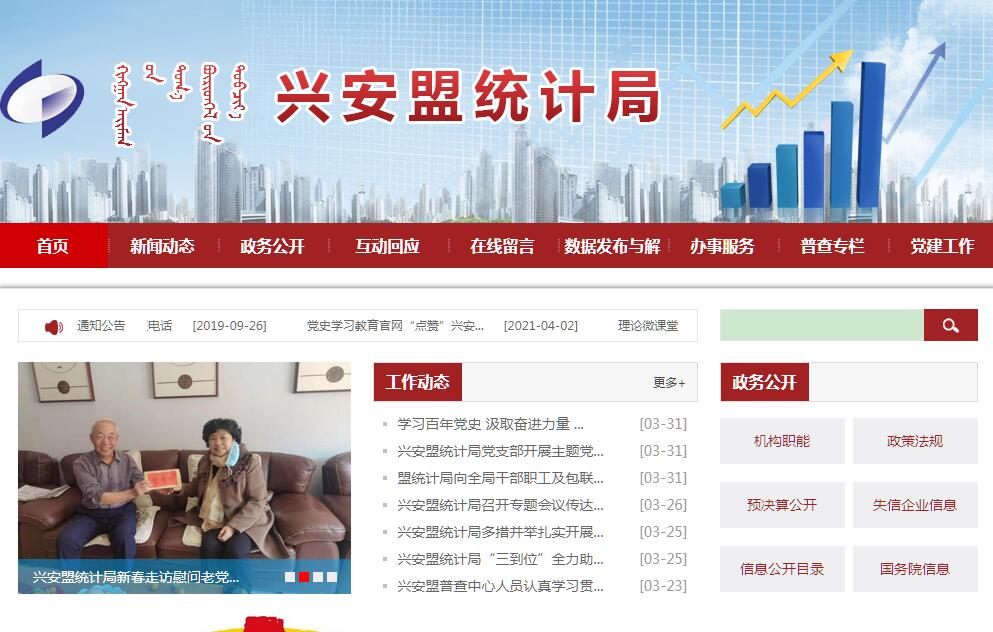Click the green search input field
This screenshot has height=632, width=993.
[x=822, y=325]
